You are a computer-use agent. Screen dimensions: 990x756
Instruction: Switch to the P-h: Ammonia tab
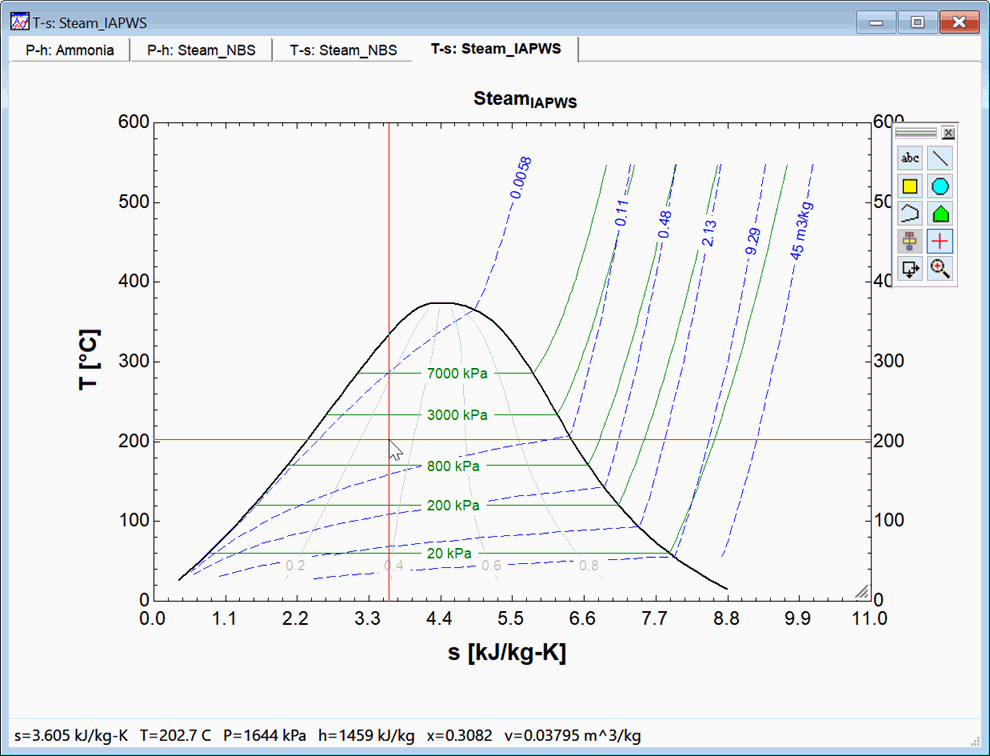tap(70, 50)
